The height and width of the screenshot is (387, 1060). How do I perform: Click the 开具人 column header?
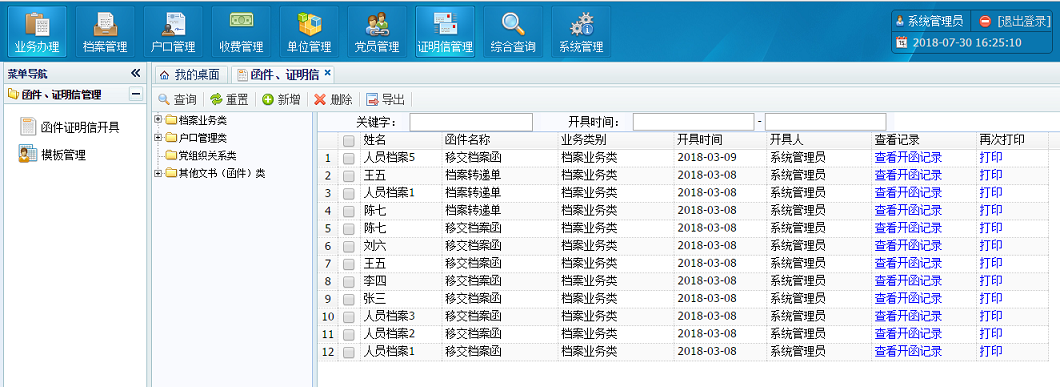pos(819,140)
